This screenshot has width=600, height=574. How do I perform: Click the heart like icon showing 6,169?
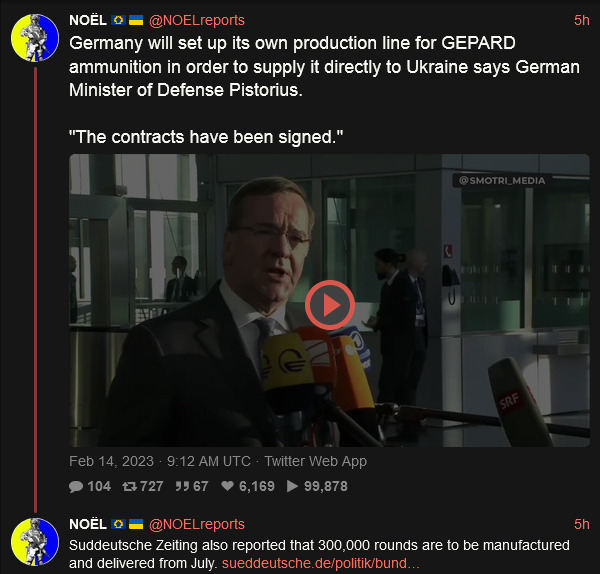coord(227,486)
